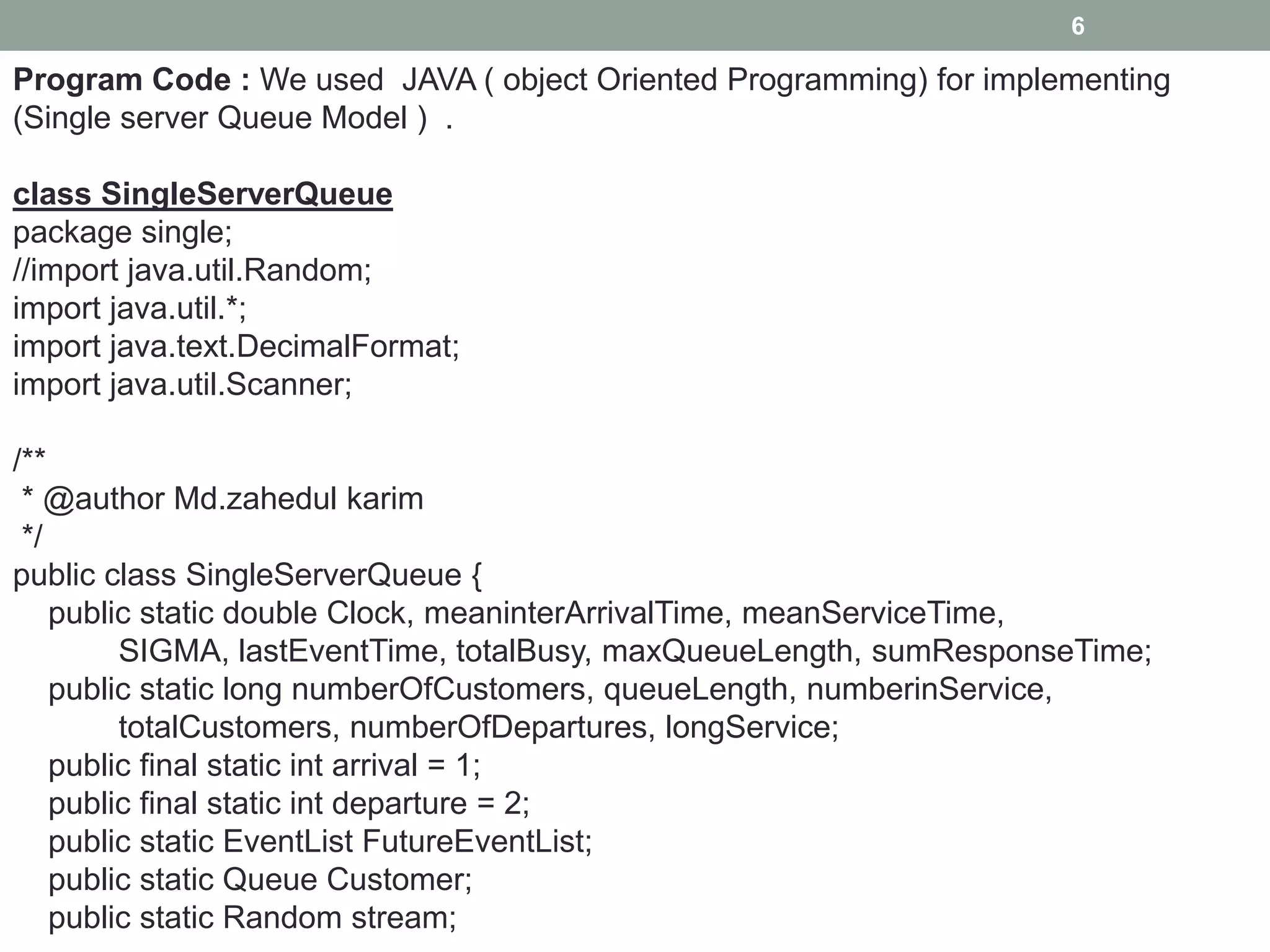Click 'public final static int arrival = 1;'
1270x952 pixels.
[264, 766]
